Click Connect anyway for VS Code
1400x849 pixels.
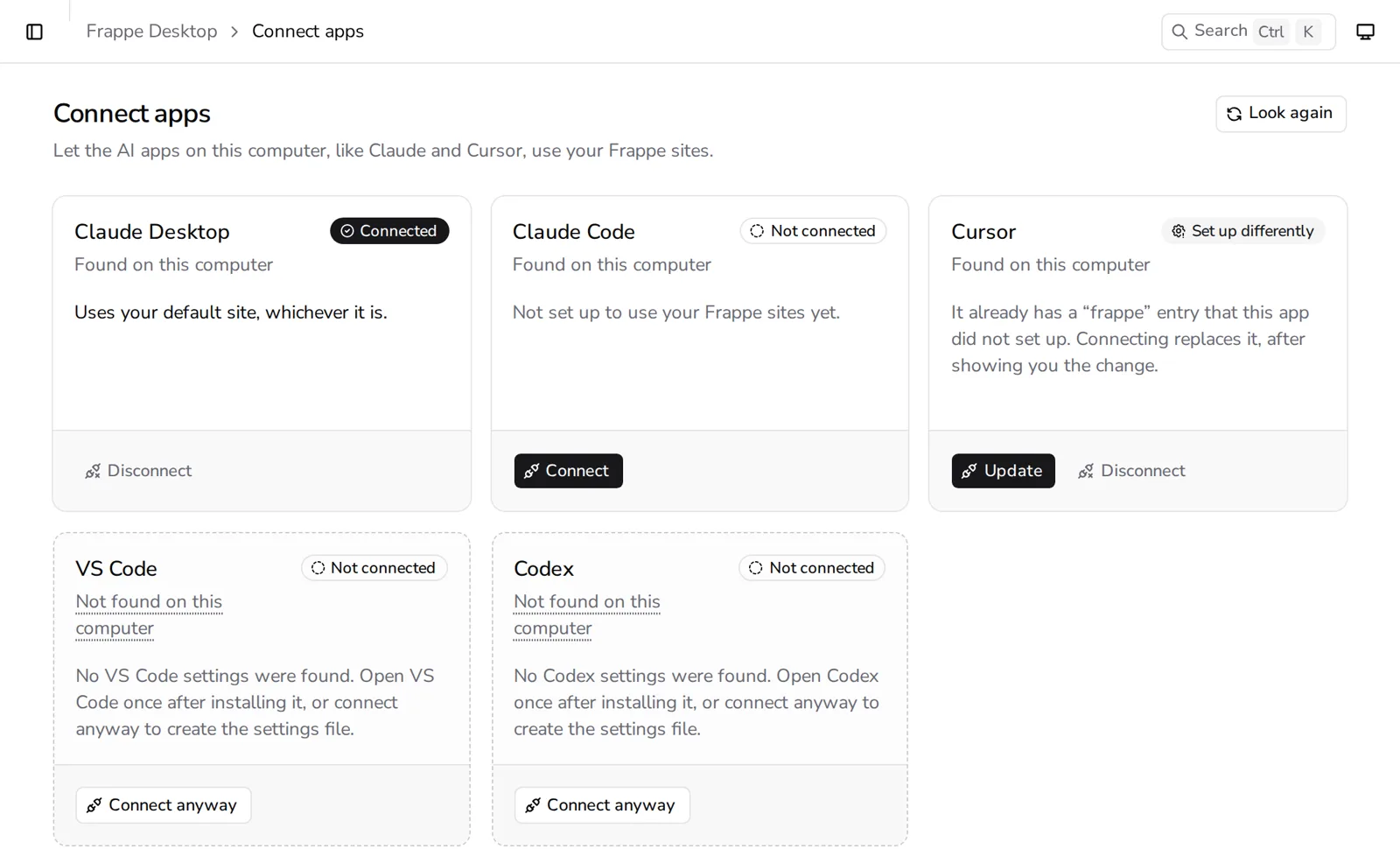164,805
